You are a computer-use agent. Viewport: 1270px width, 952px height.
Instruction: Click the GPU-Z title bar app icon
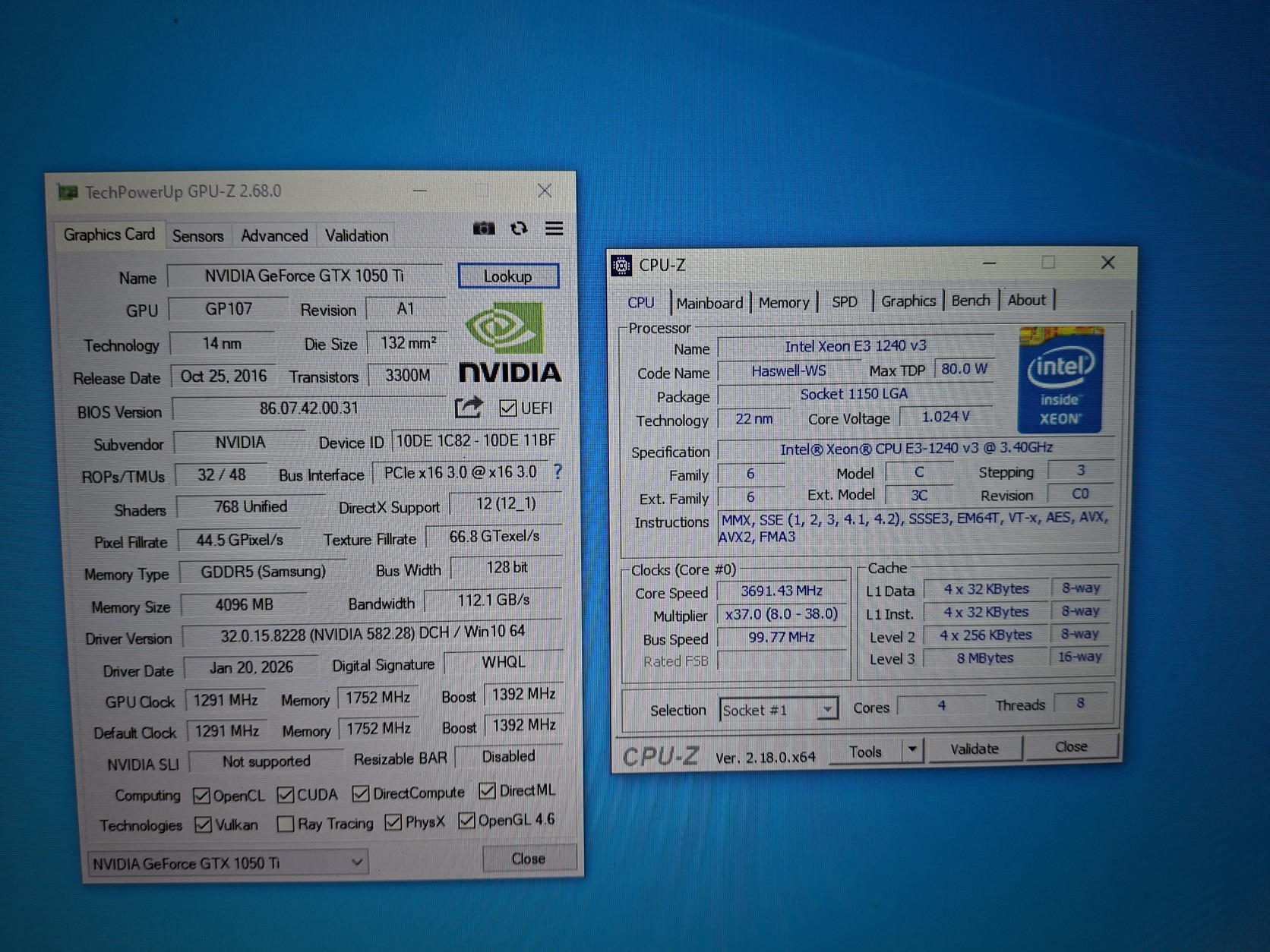(x=68, y=192)
